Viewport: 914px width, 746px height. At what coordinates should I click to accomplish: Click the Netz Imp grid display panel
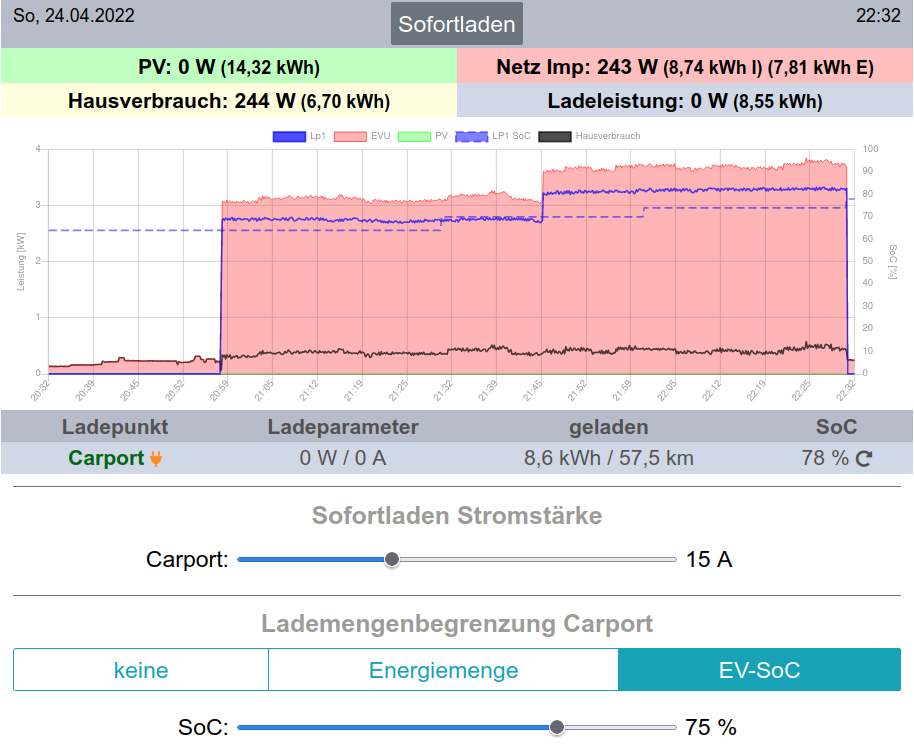[x=685, y=66]
